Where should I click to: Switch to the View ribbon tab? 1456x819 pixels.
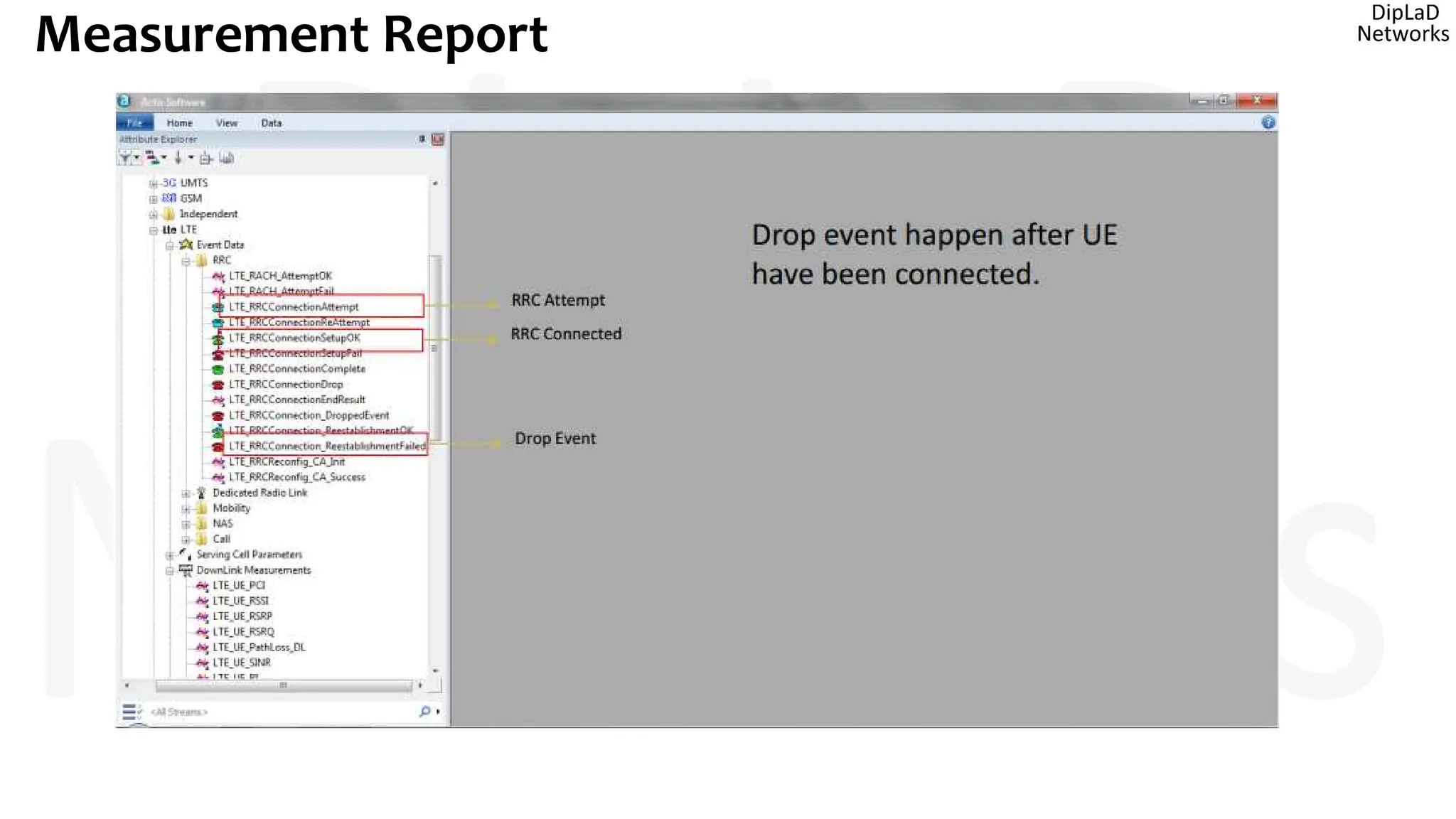[x=227, y=123]
